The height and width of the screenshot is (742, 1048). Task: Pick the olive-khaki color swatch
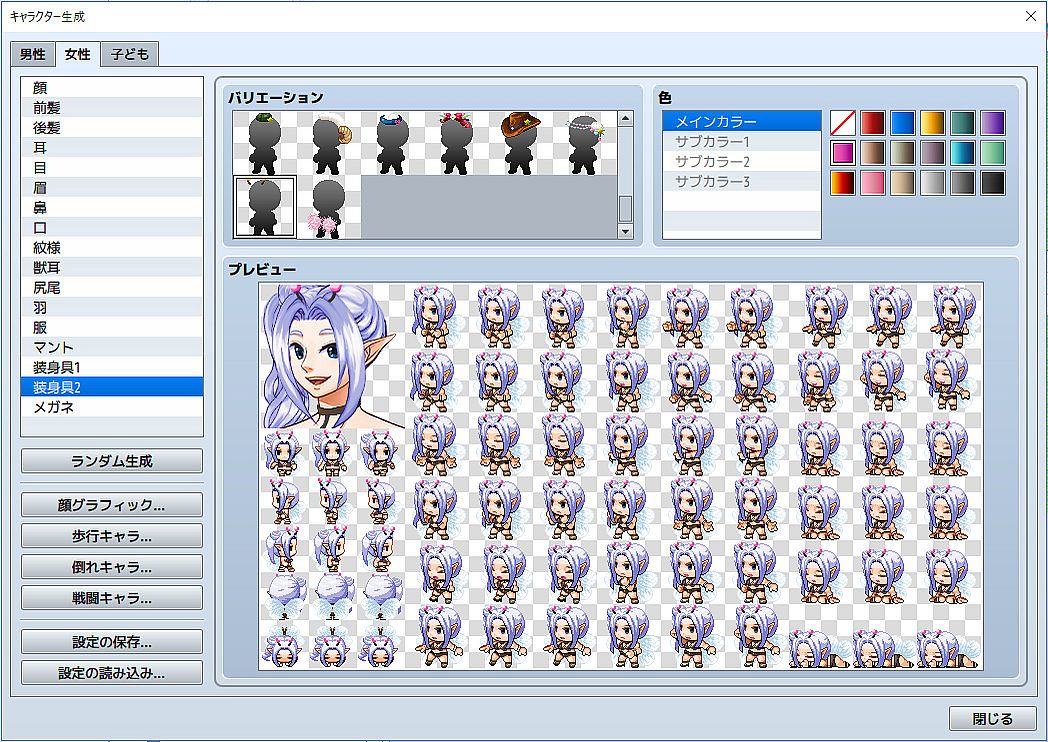[x=903, y=153]
